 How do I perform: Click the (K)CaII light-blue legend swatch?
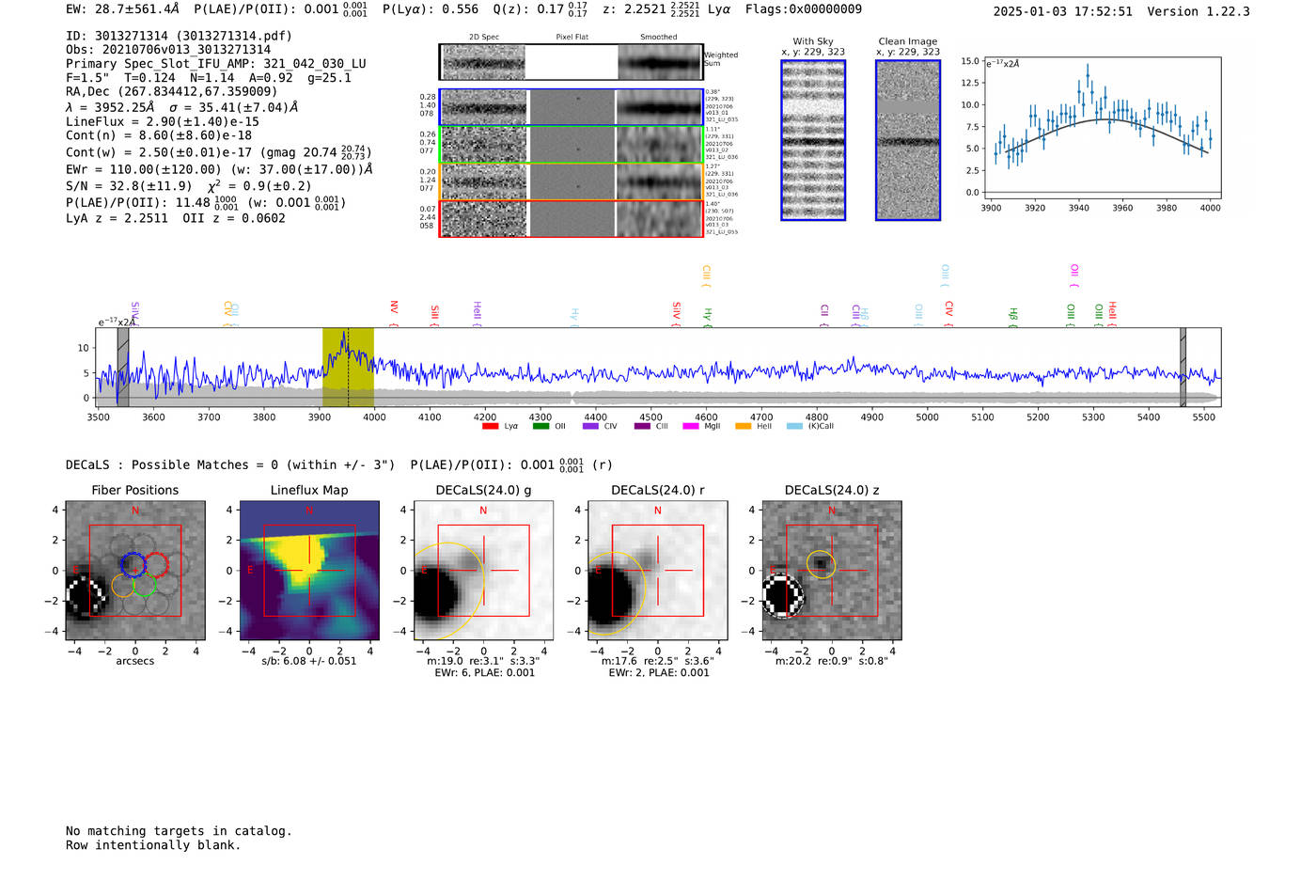point(794,426)
